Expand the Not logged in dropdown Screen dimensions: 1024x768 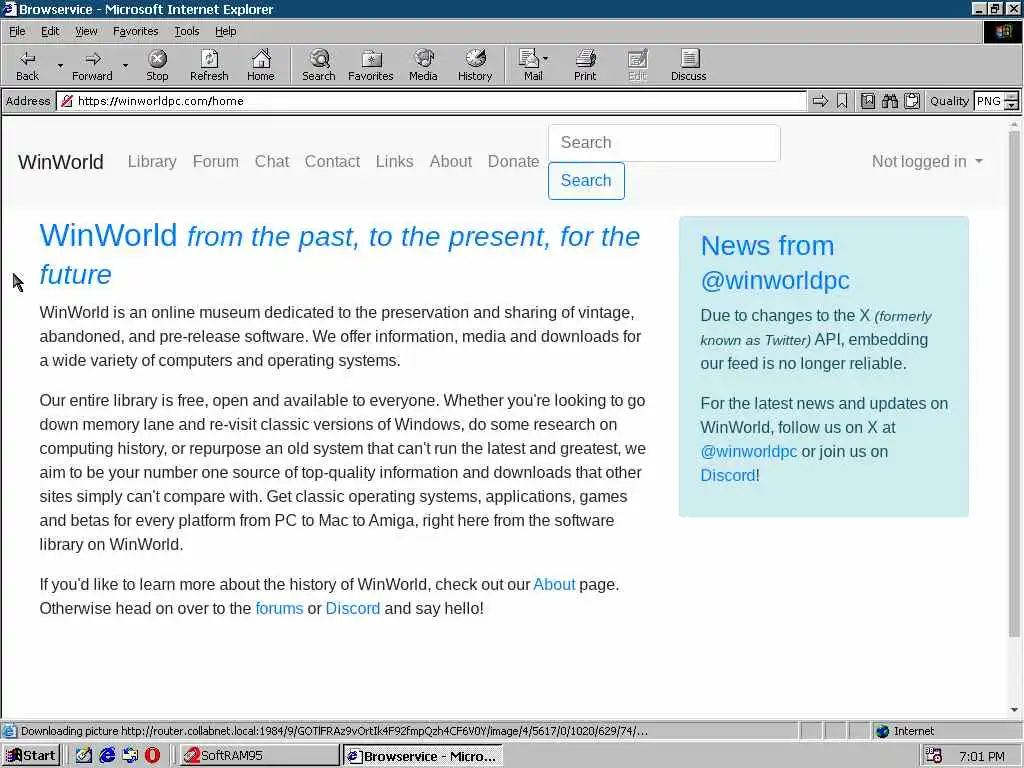tap(927, 161)
